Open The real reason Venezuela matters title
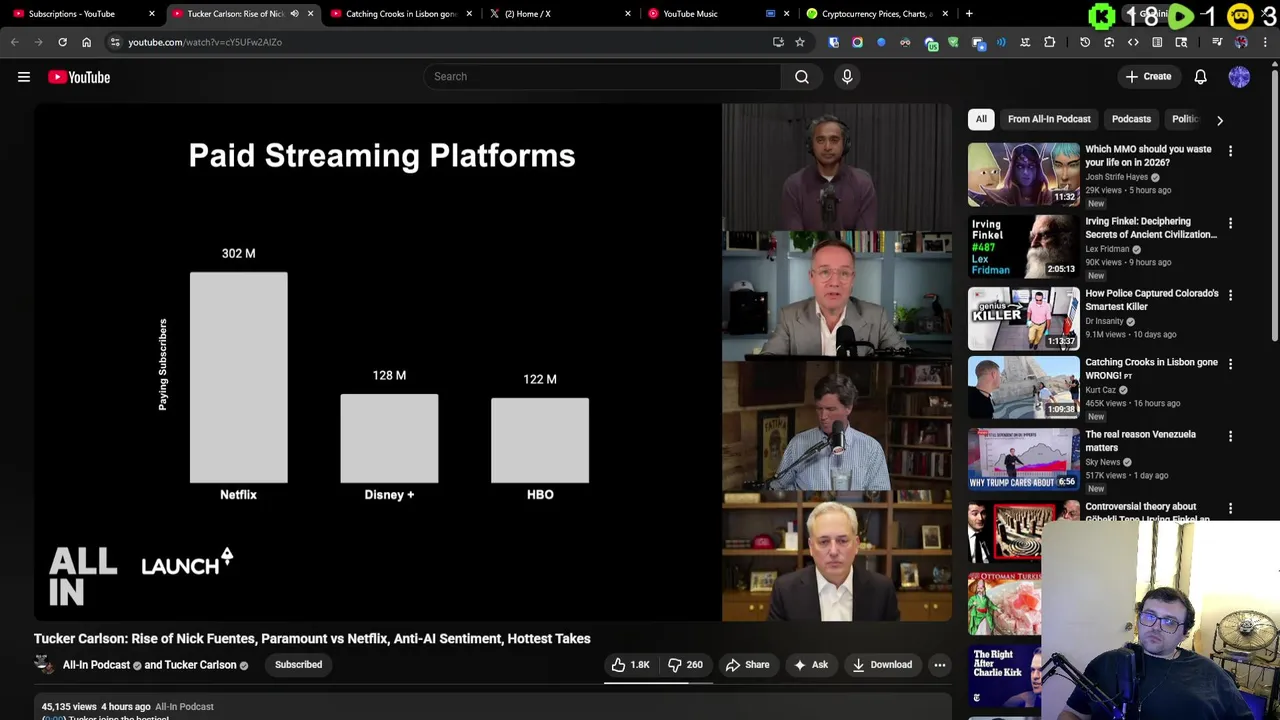The image size is (1280, 720). 1140,441
